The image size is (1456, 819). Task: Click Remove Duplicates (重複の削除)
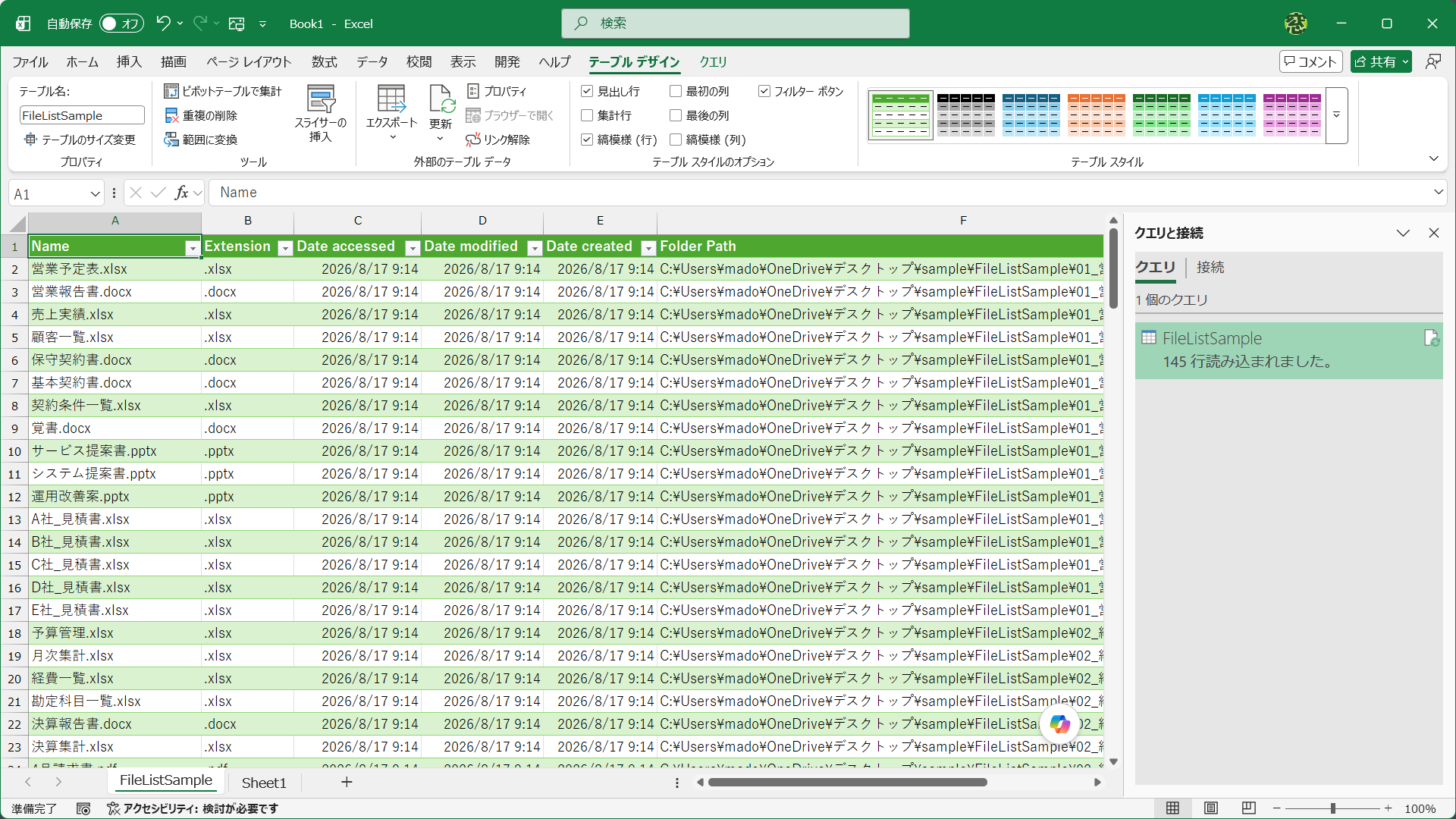point(201,115)
